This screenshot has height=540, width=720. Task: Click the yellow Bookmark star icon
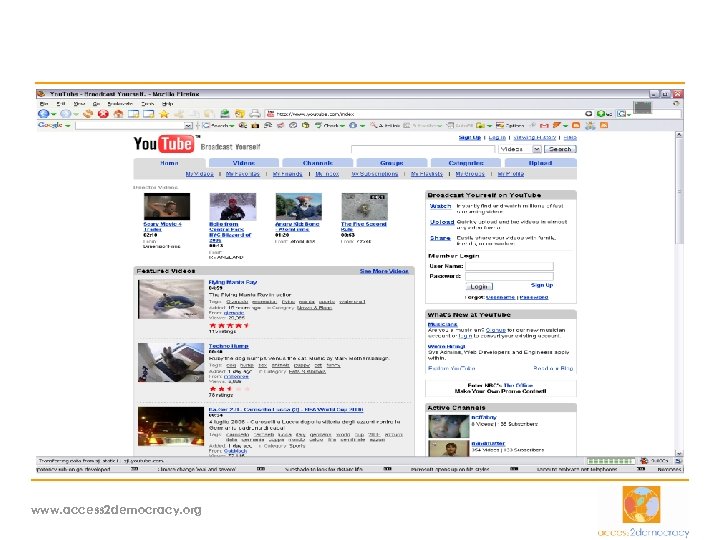164,113
